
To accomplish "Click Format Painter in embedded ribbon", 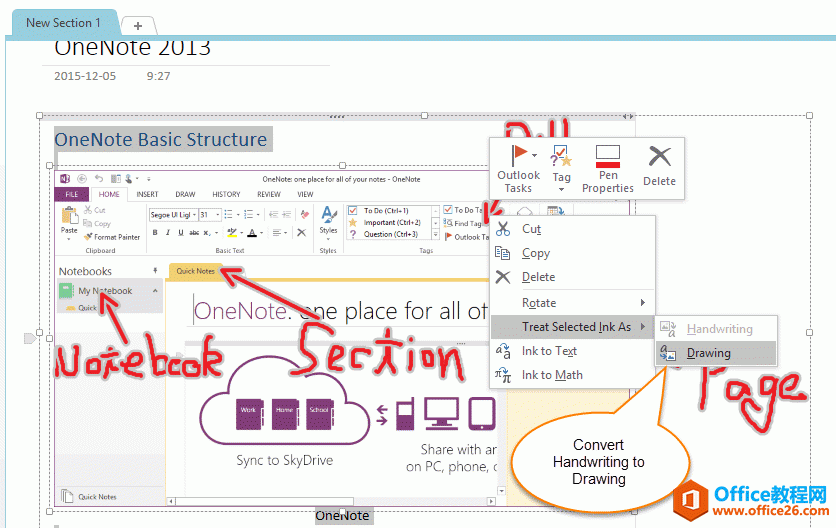I will (112, 237).
